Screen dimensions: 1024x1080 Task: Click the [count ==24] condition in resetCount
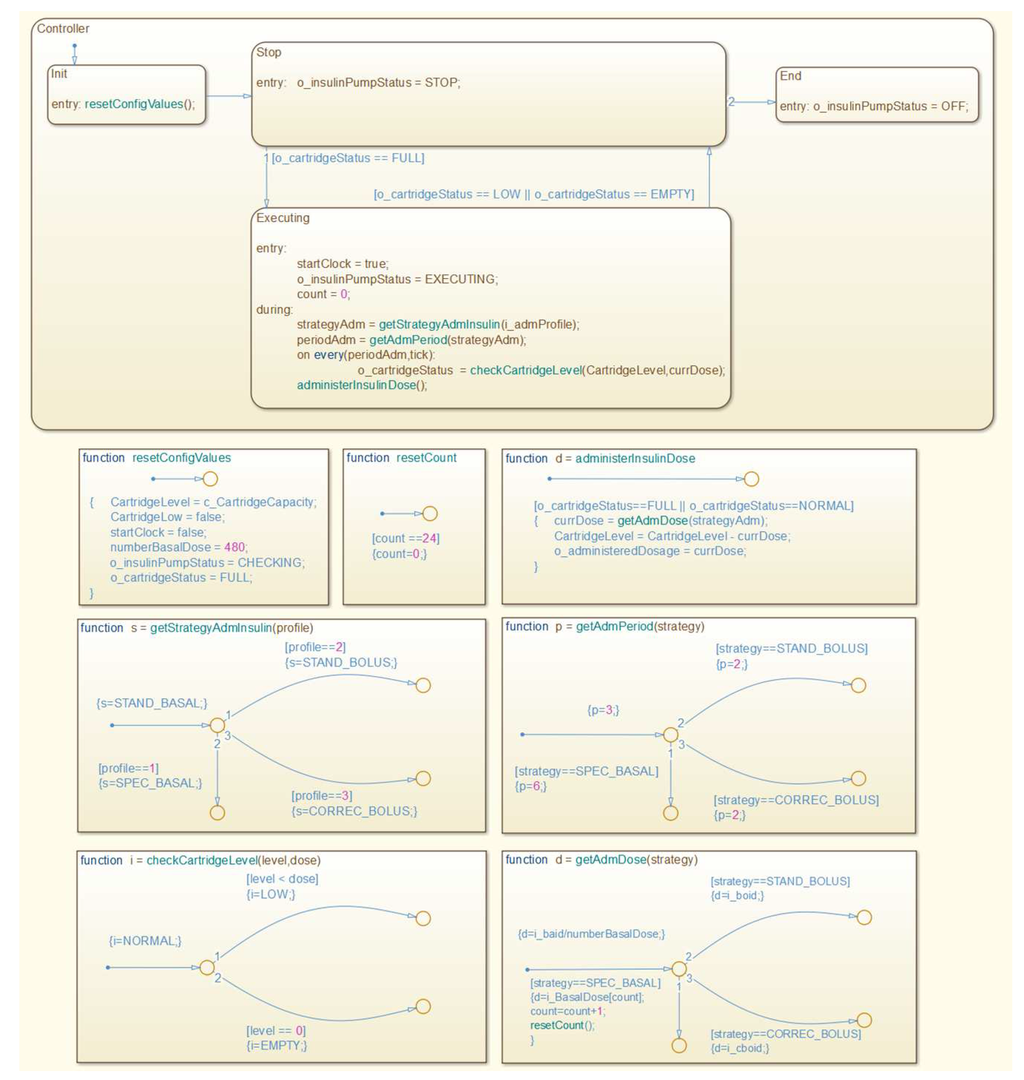tap(406, 538)
